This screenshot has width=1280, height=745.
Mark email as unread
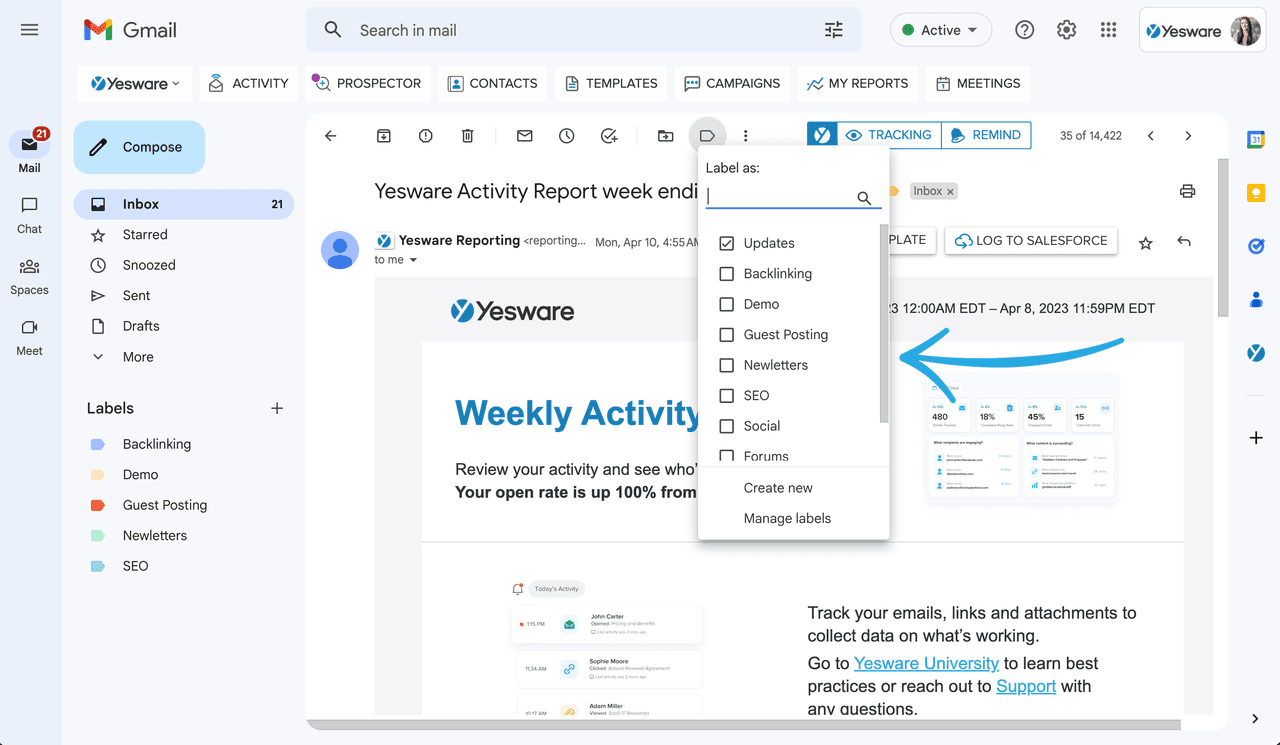click(524, 136)
